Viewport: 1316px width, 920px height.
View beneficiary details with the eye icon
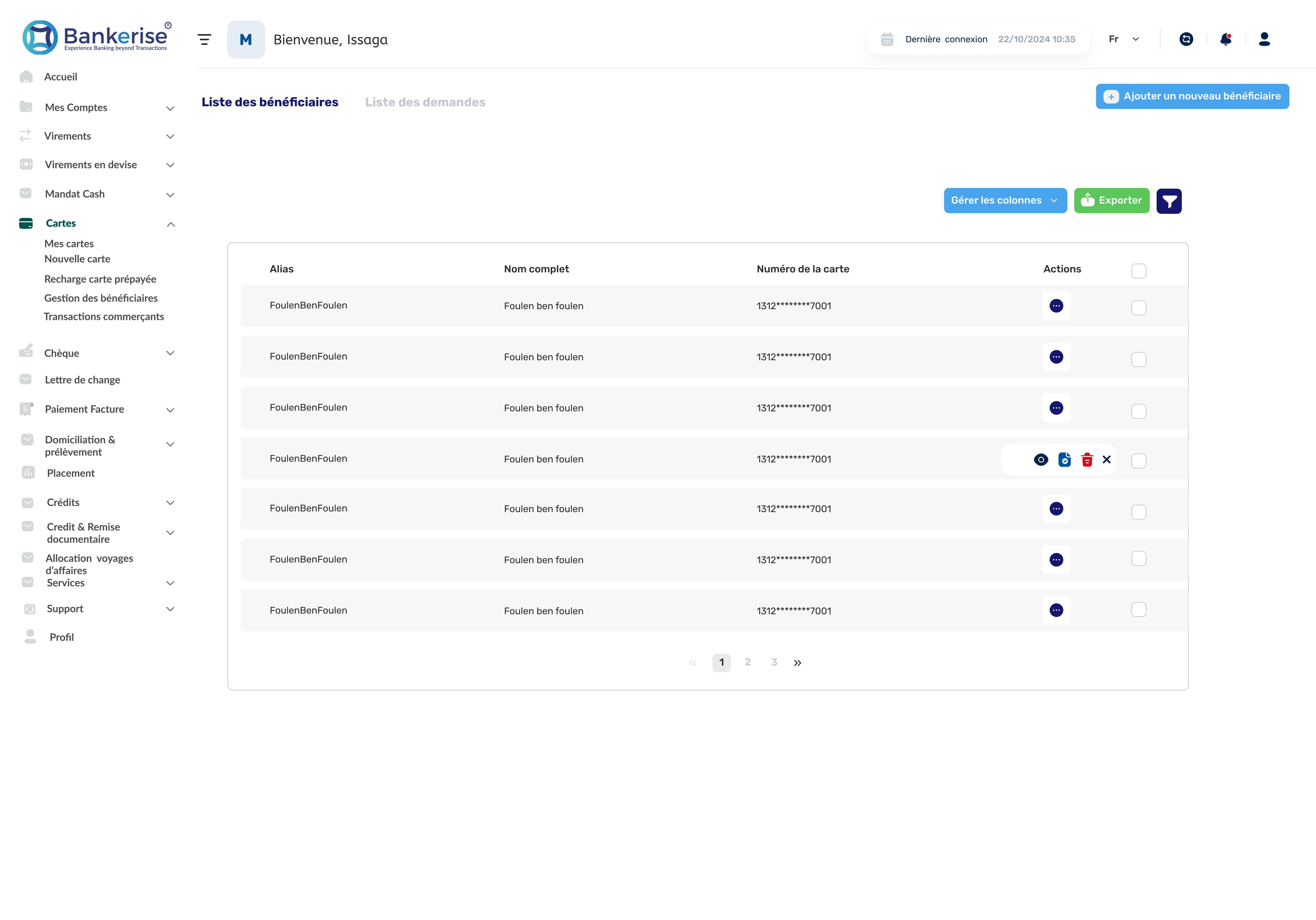(1041, 459)
